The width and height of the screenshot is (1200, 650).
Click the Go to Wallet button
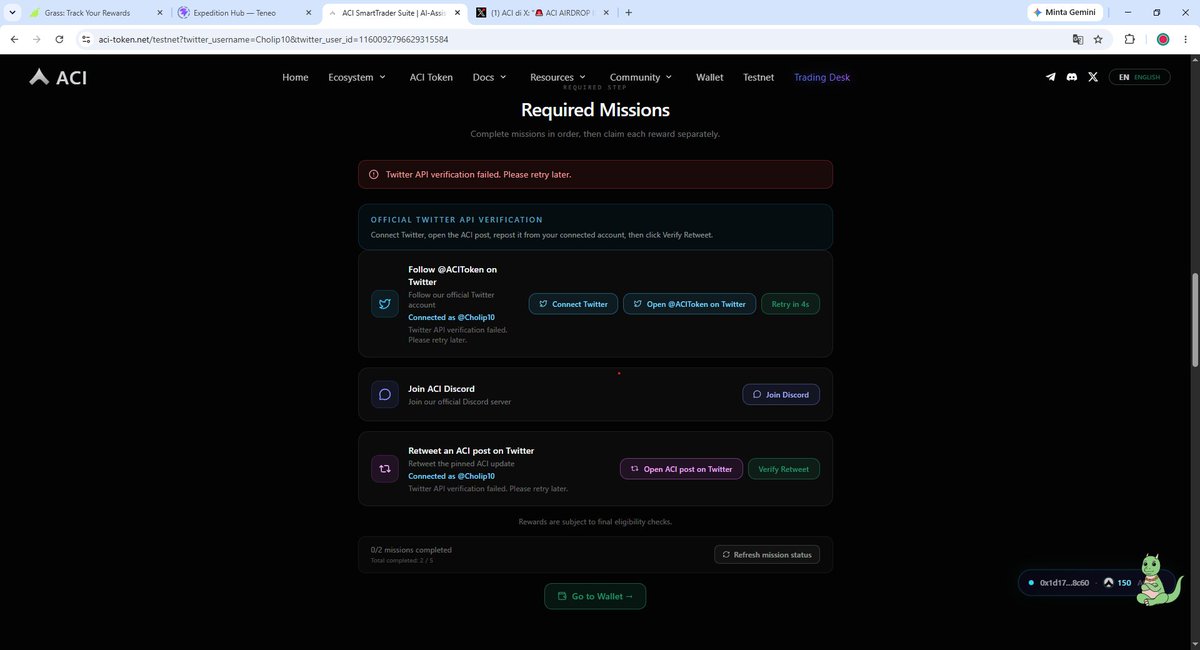pyautogui.click(x=595, y=596)
